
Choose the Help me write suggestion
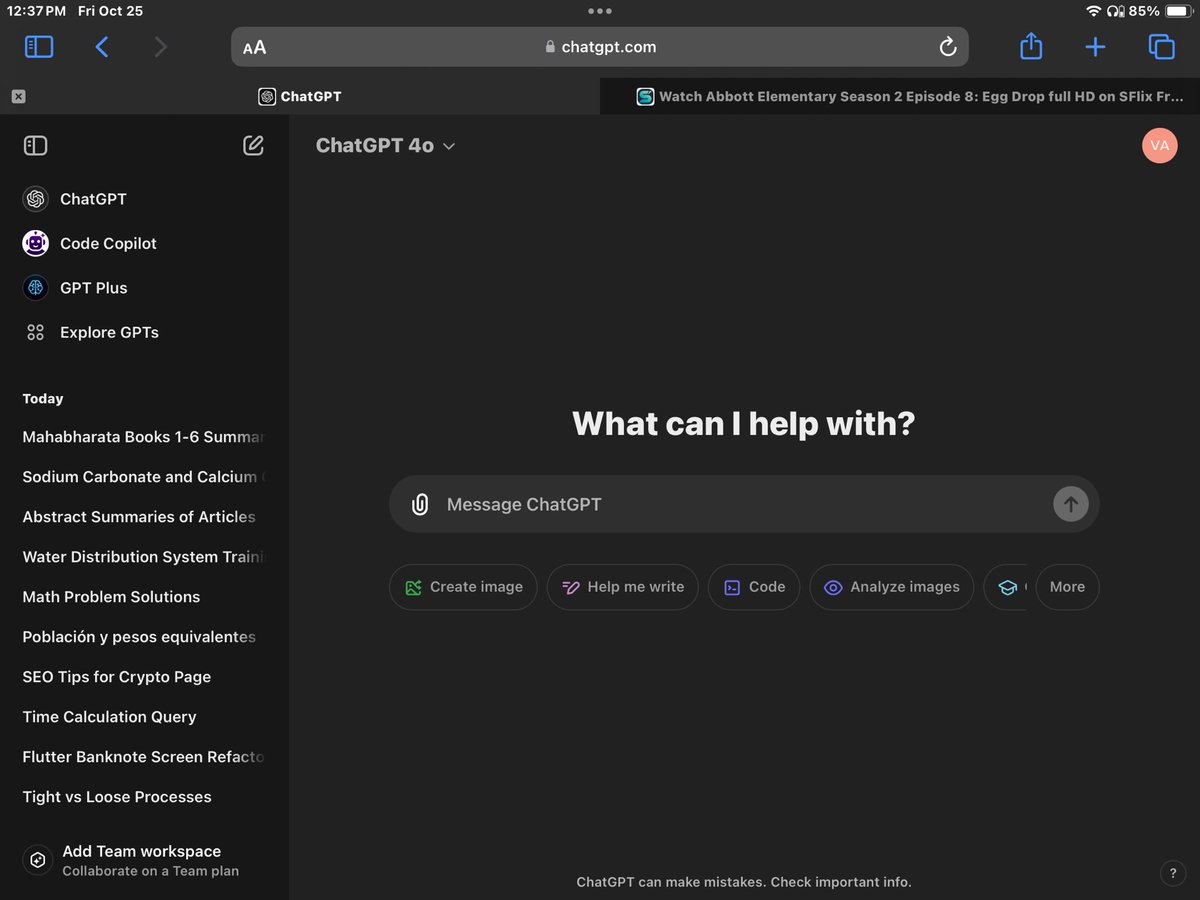622,587
